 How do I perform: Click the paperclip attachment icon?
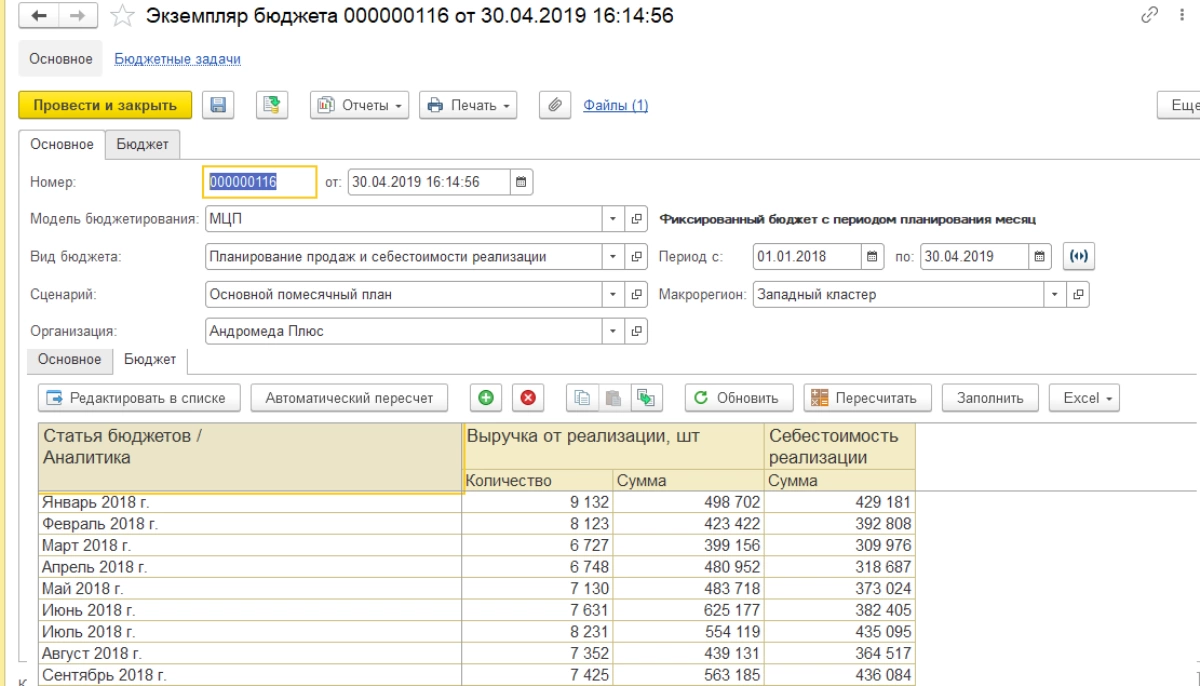click(554, 105)
